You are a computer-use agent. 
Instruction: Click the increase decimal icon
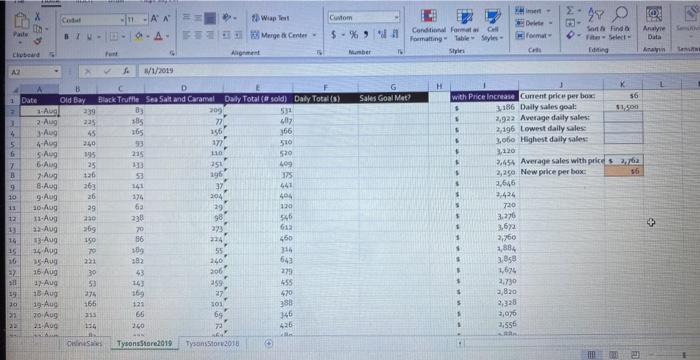tap(383, 35)
